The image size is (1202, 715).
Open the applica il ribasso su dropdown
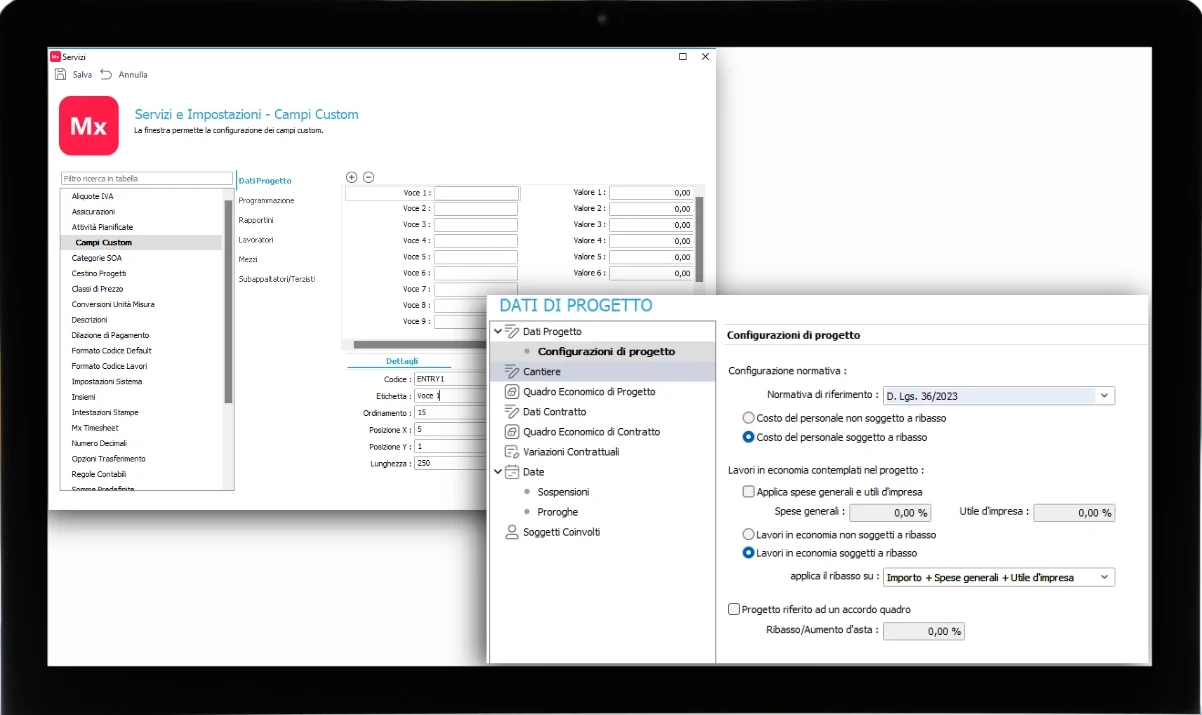click(x=1104, y=577)
